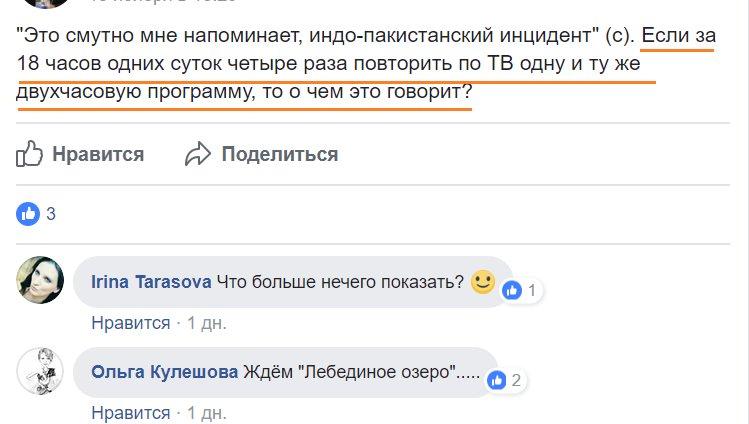Open Ольга Кулешова's profile picture
Screen dimensions: 749x424
click(x=41, y=371)
